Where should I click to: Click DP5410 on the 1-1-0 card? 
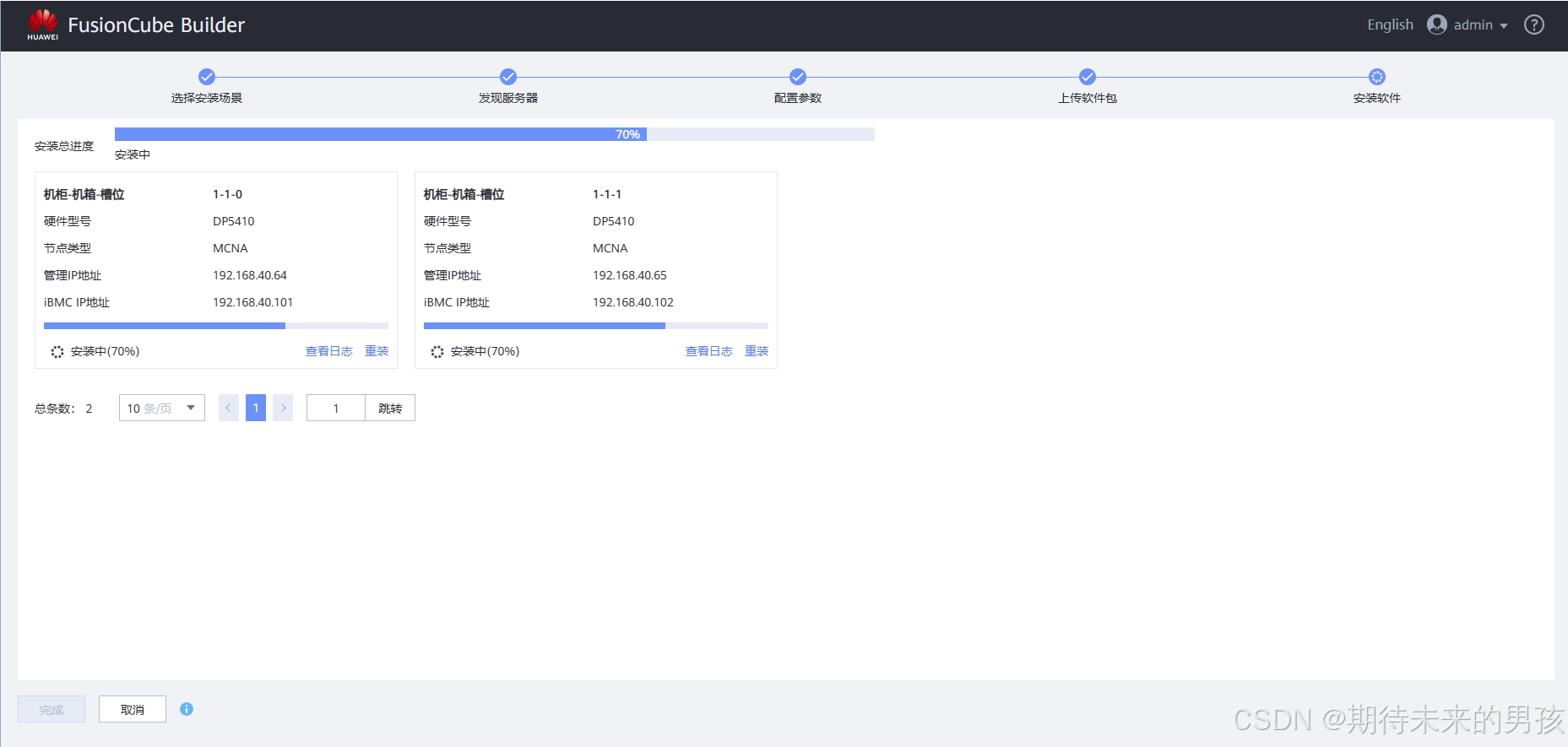[x=234, y=221]
